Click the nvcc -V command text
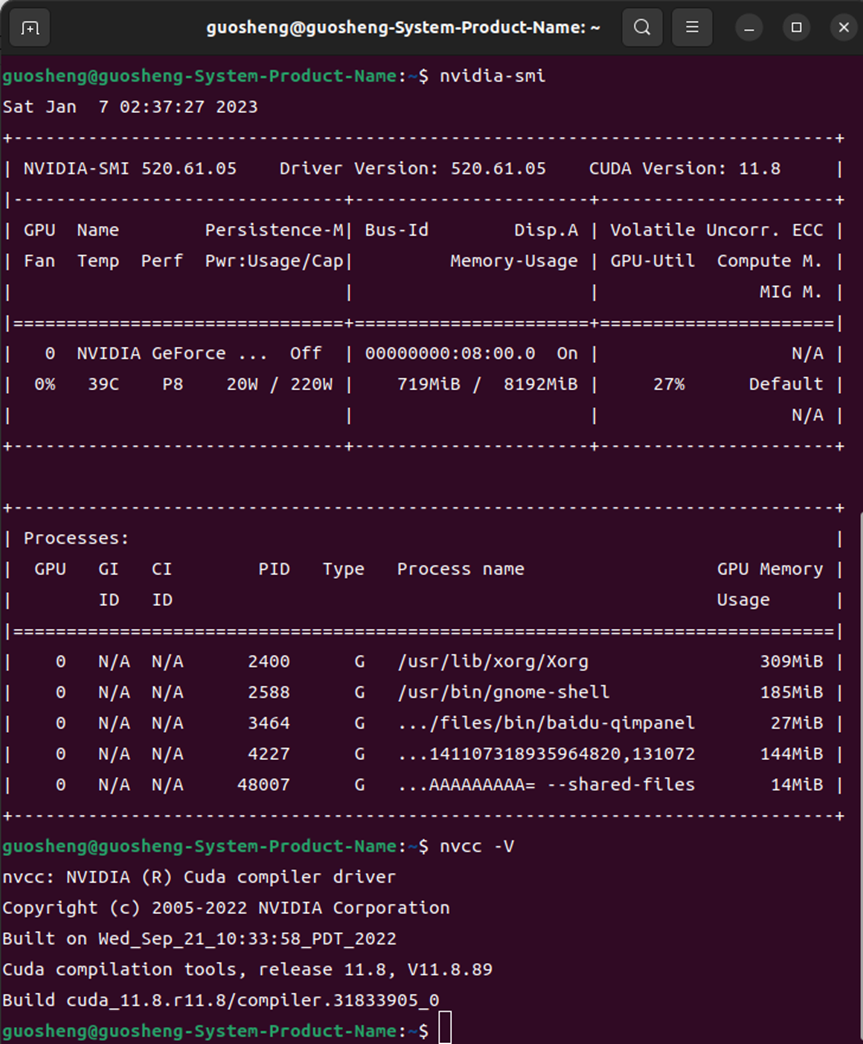The image size is (863, 1044). 477,846
